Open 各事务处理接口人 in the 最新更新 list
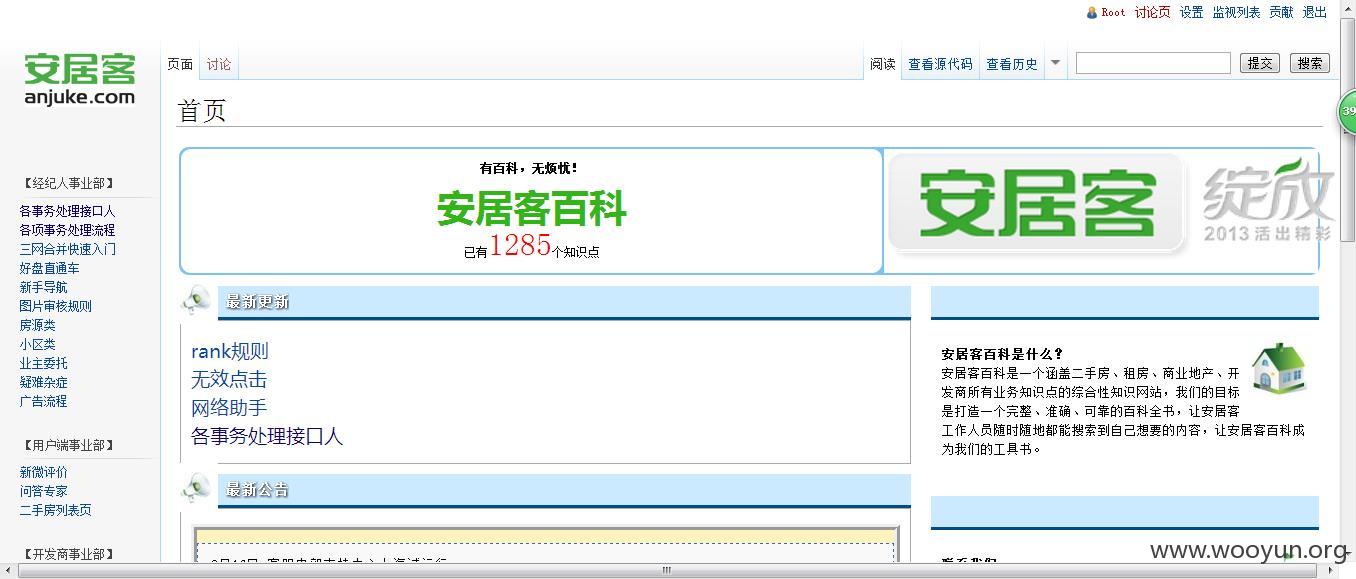The width and height of the screenshot is (1356, 579). point(267,436)
